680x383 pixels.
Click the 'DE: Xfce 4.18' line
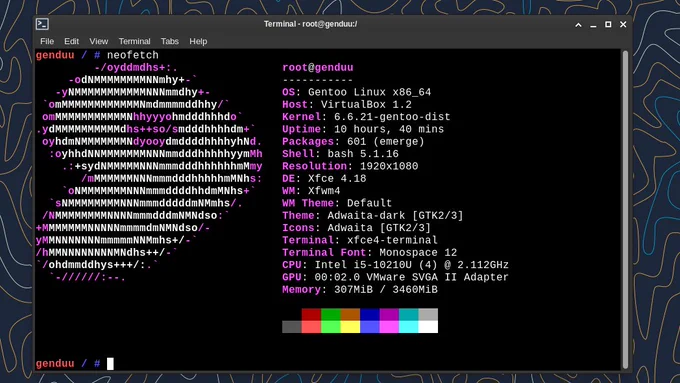[324, 179]
